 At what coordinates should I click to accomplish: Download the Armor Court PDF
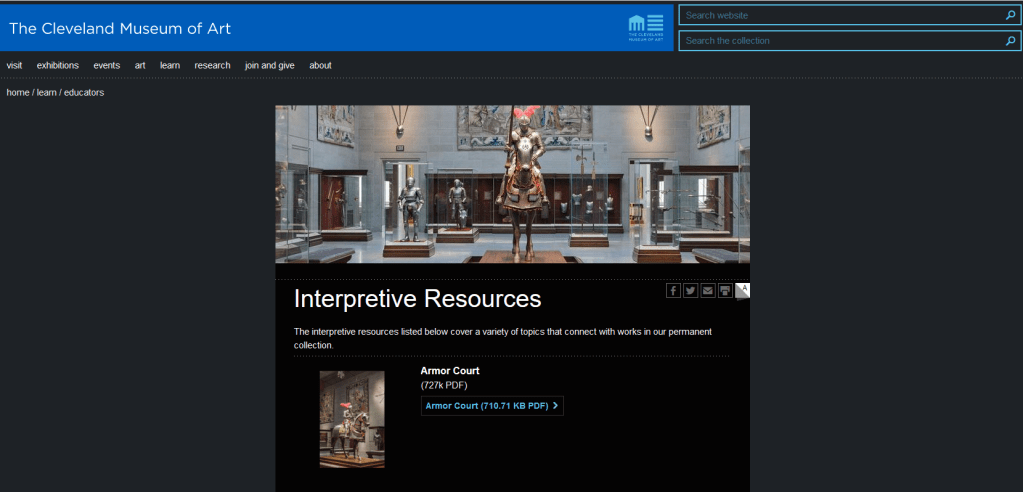(492, 406)
